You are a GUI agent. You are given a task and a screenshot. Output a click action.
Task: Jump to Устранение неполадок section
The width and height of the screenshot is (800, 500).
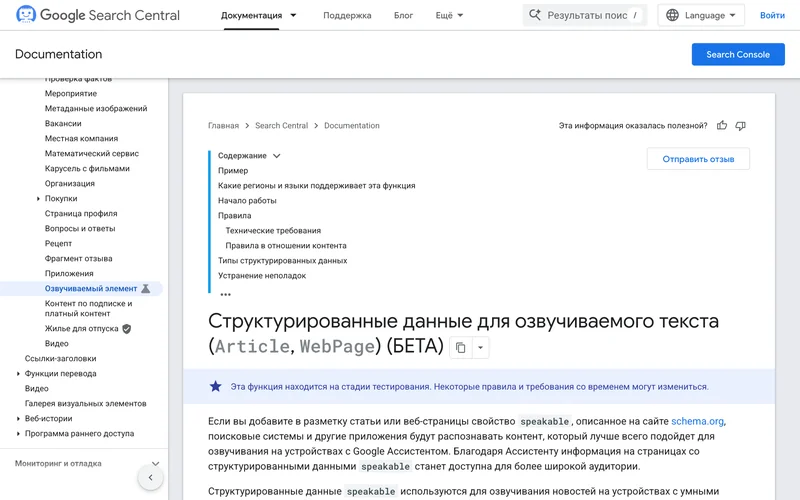tap(262, 276)
